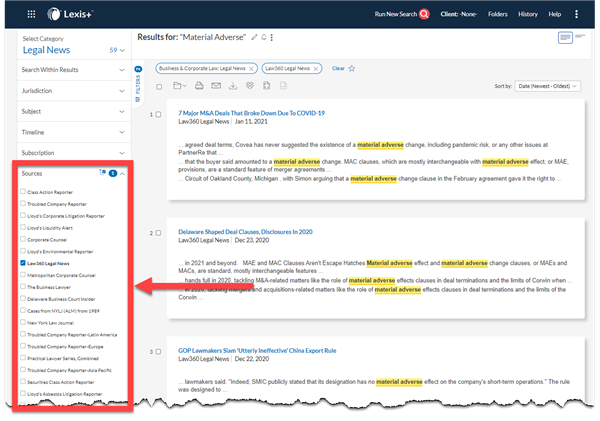Viewport: 600px width, 421px height.
Task: Click Metropolitan Corporate Counsel source label
Action: coord(61,275)
